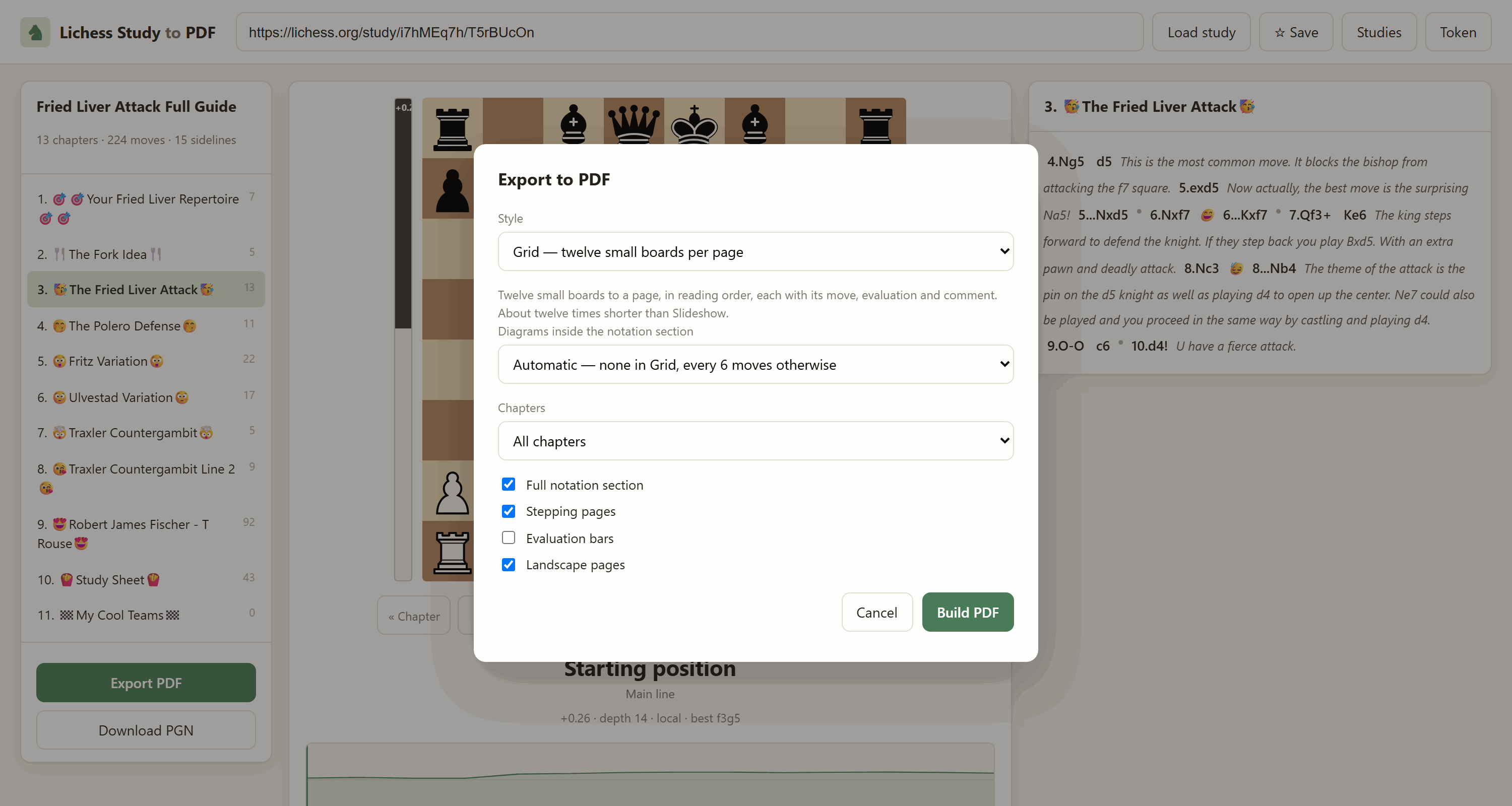Click the white rook on a1 square
Image resolution: width=1512 pixels, height=806 pixels.
452,552
